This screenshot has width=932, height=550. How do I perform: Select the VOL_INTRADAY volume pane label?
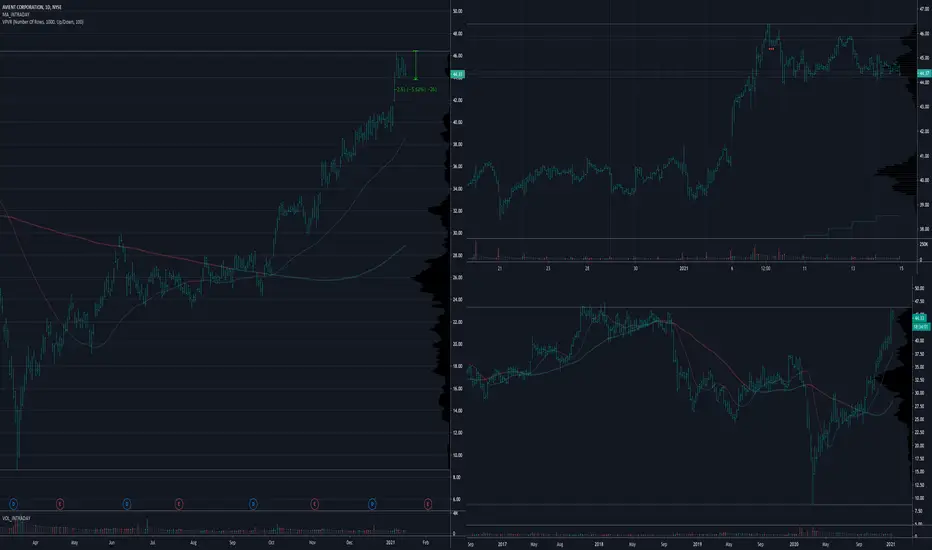[16, 518]
